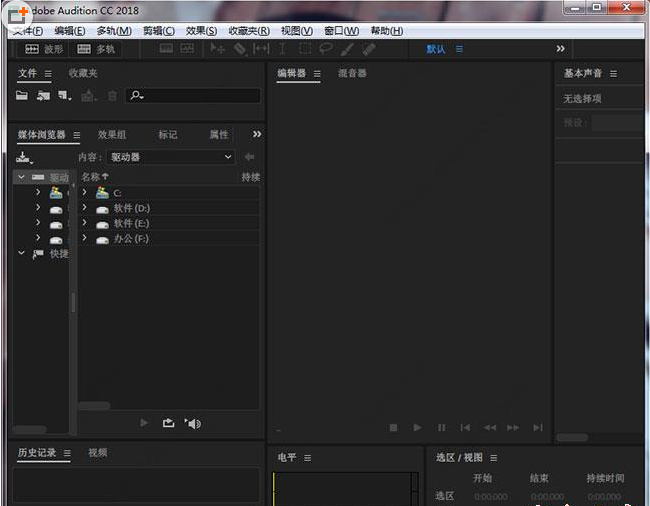Switch to Waveform (波形) view

click(x=44, y=49)
